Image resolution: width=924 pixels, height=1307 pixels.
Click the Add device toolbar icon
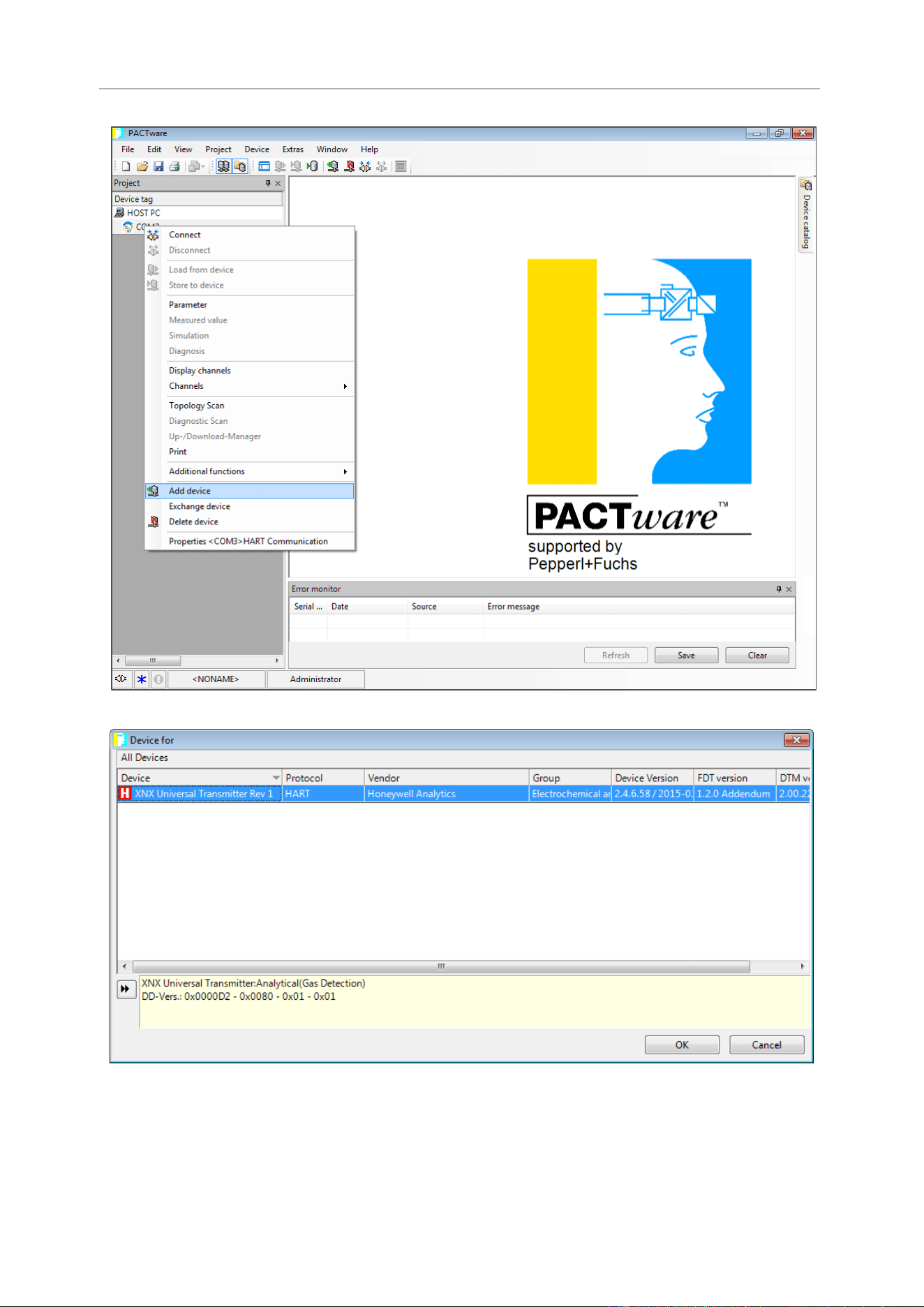pyautogui.click(x=333, y=166)
